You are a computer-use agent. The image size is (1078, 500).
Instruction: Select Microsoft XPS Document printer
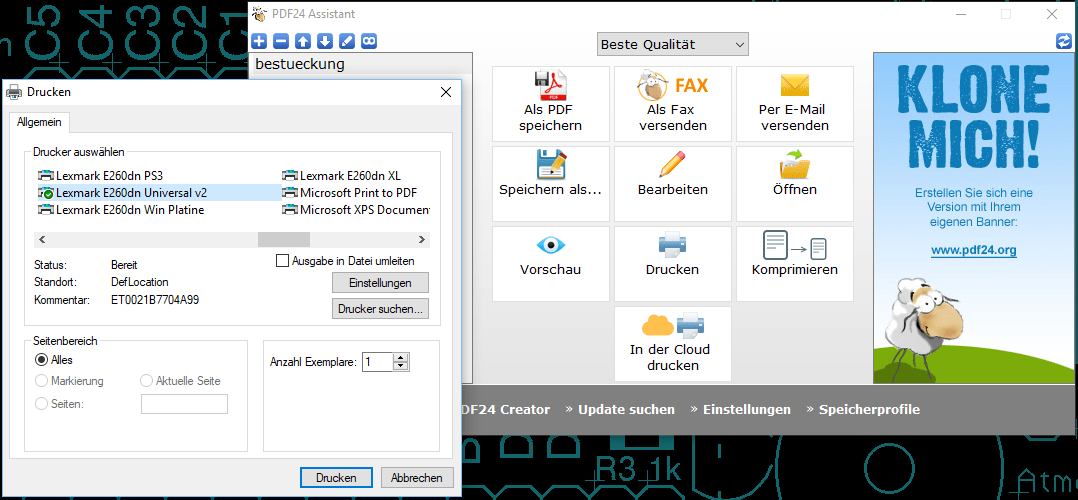click(355, 210)
